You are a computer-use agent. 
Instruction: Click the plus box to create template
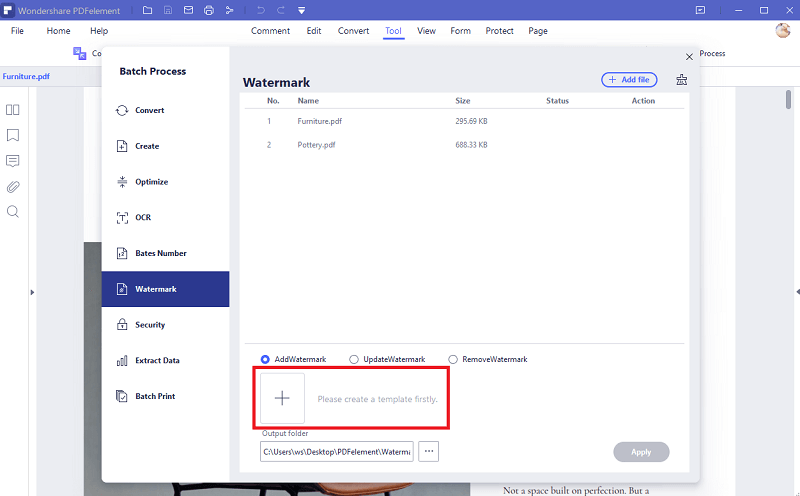(x=282, y=398)
